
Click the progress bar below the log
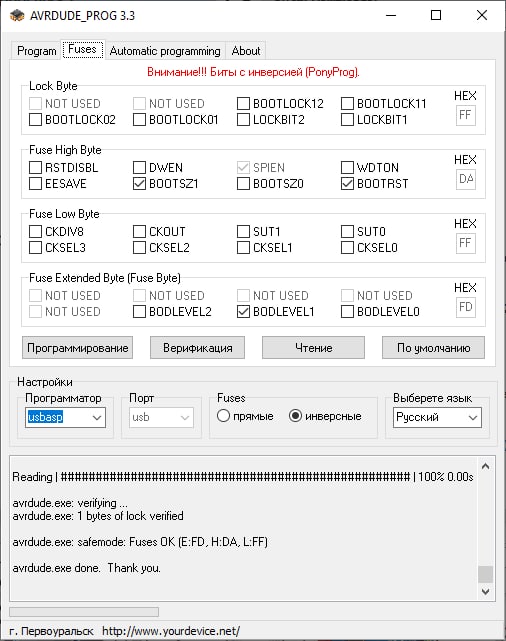[84, 612]
